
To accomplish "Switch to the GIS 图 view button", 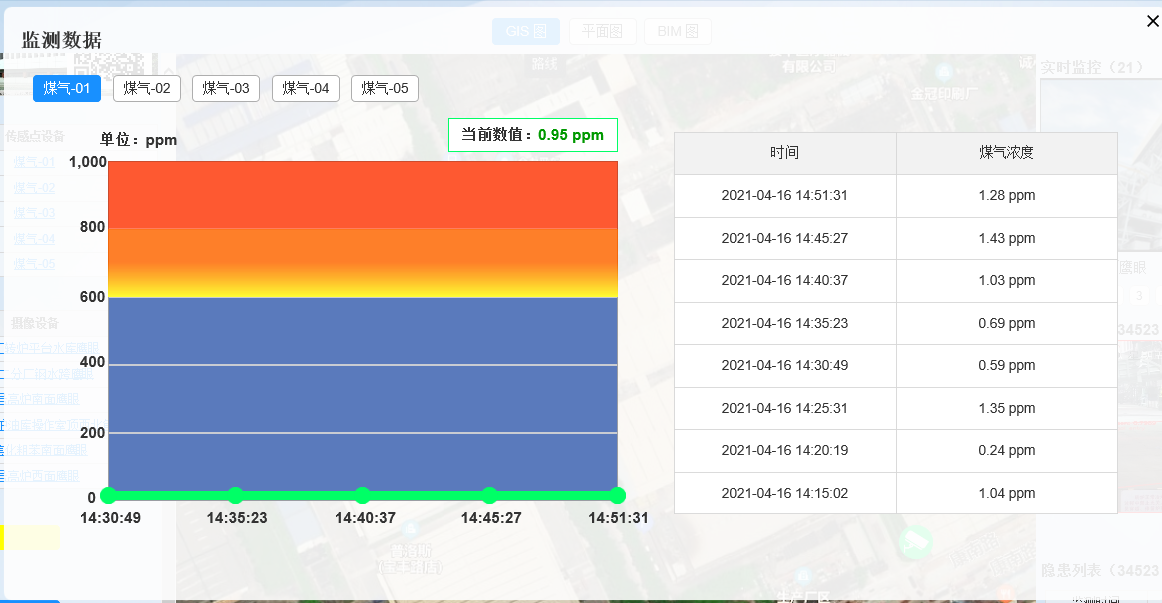I will point(526,31).
